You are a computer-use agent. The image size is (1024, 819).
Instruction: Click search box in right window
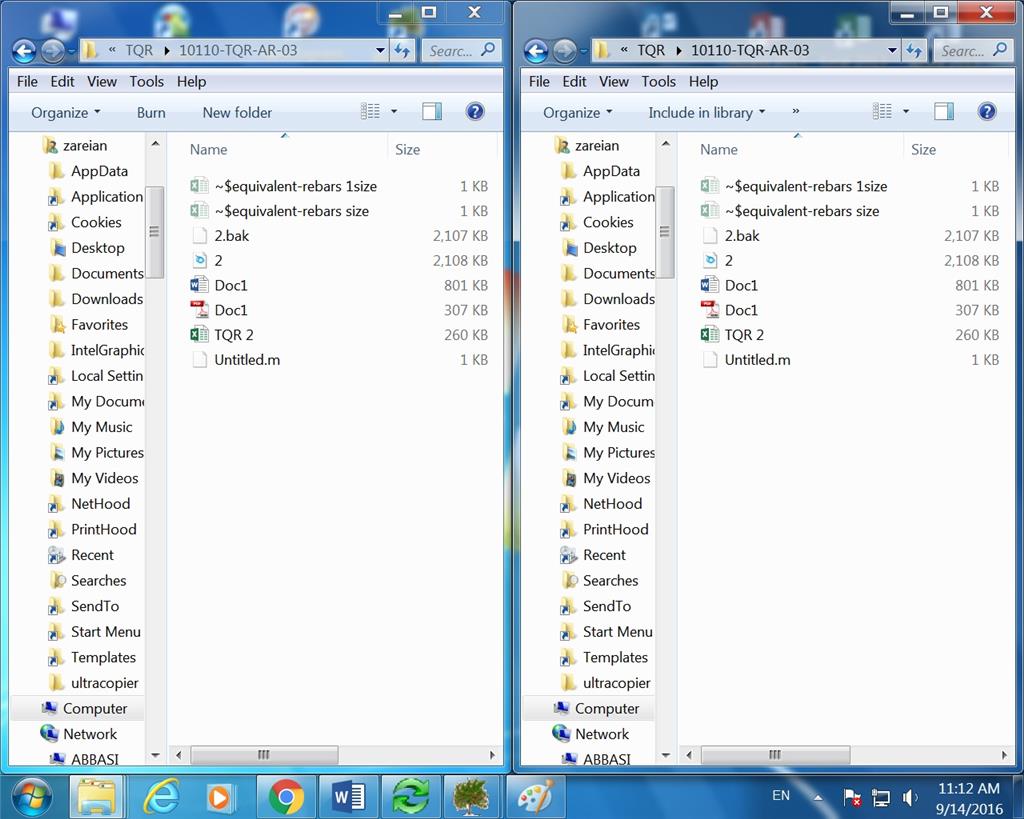[974, 50]
